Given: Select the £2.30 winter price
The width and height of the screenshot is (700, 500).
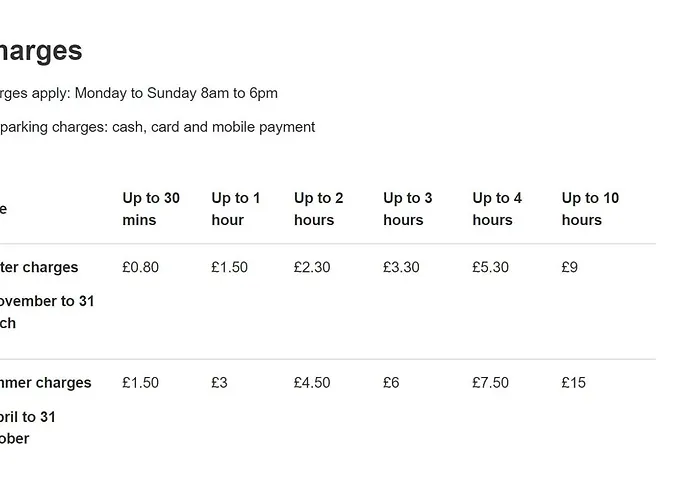Looking at the screenshot, I should pyautogui.click(x=312, y=267).
